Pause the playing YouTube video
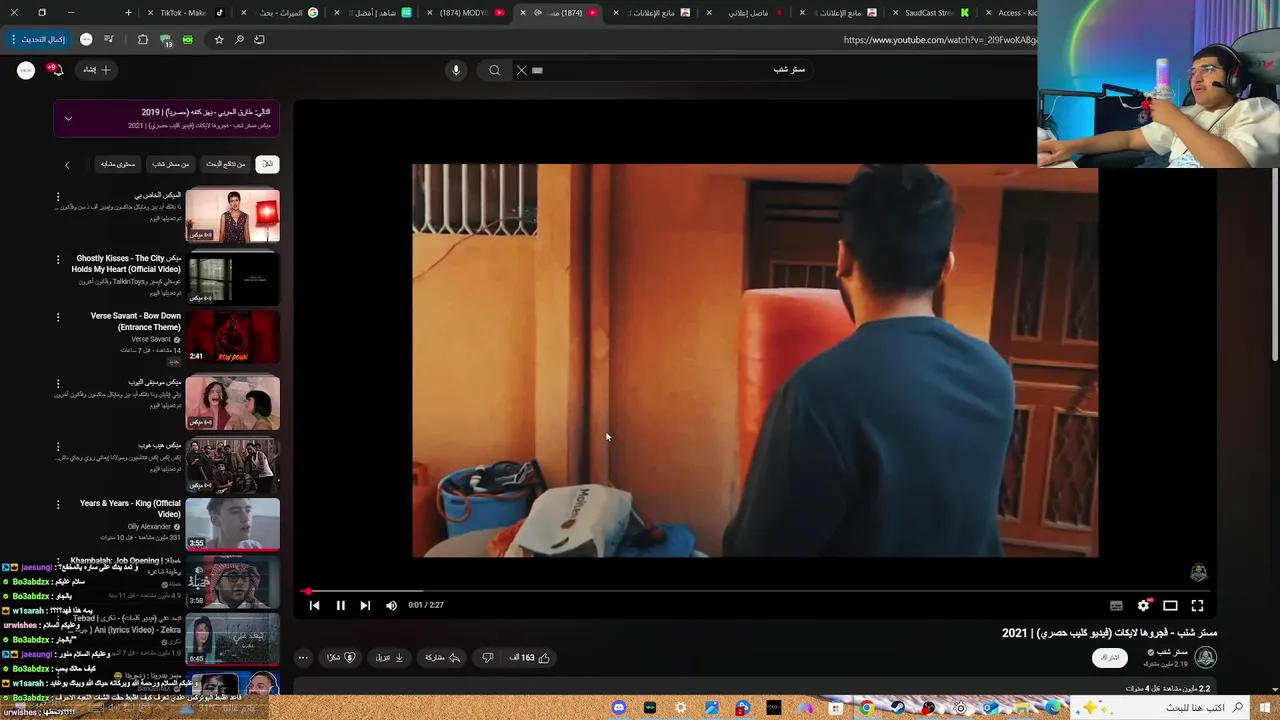The width and height of the screenshot is (1280, 720). pyautogui.click(x=340, y=605)
